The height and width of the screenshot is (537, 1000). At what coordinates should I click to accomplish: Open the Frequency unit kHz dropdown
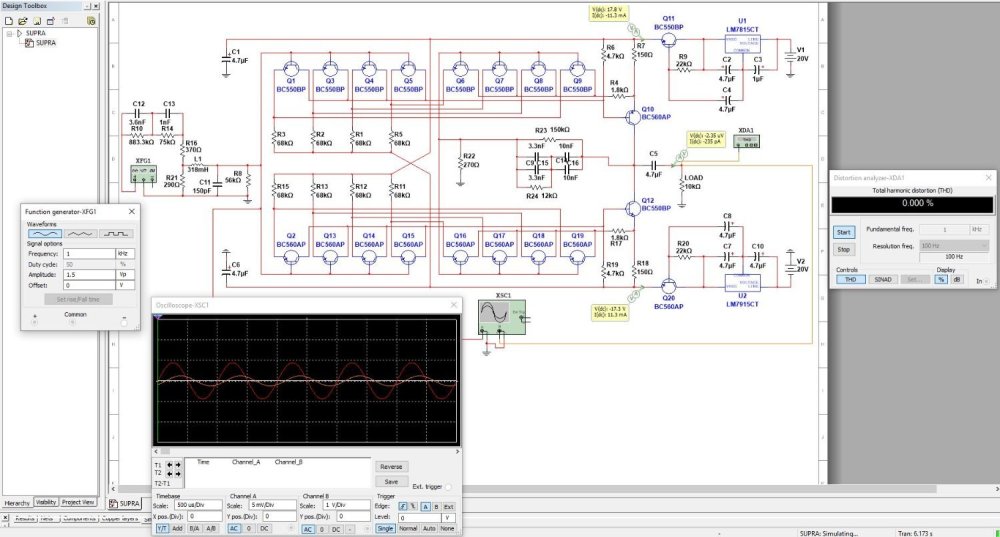125,254
